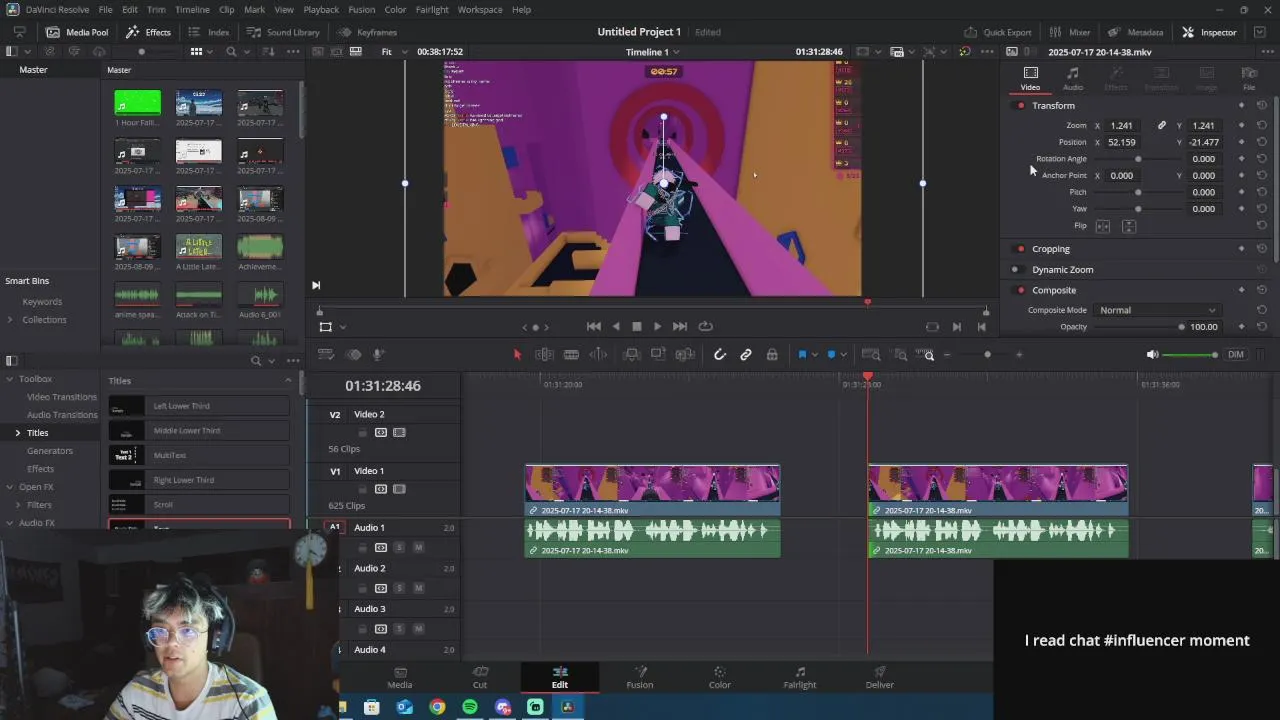Add keyframe for Position parameter
The image size is (1280, 720).
point(1241,142)
